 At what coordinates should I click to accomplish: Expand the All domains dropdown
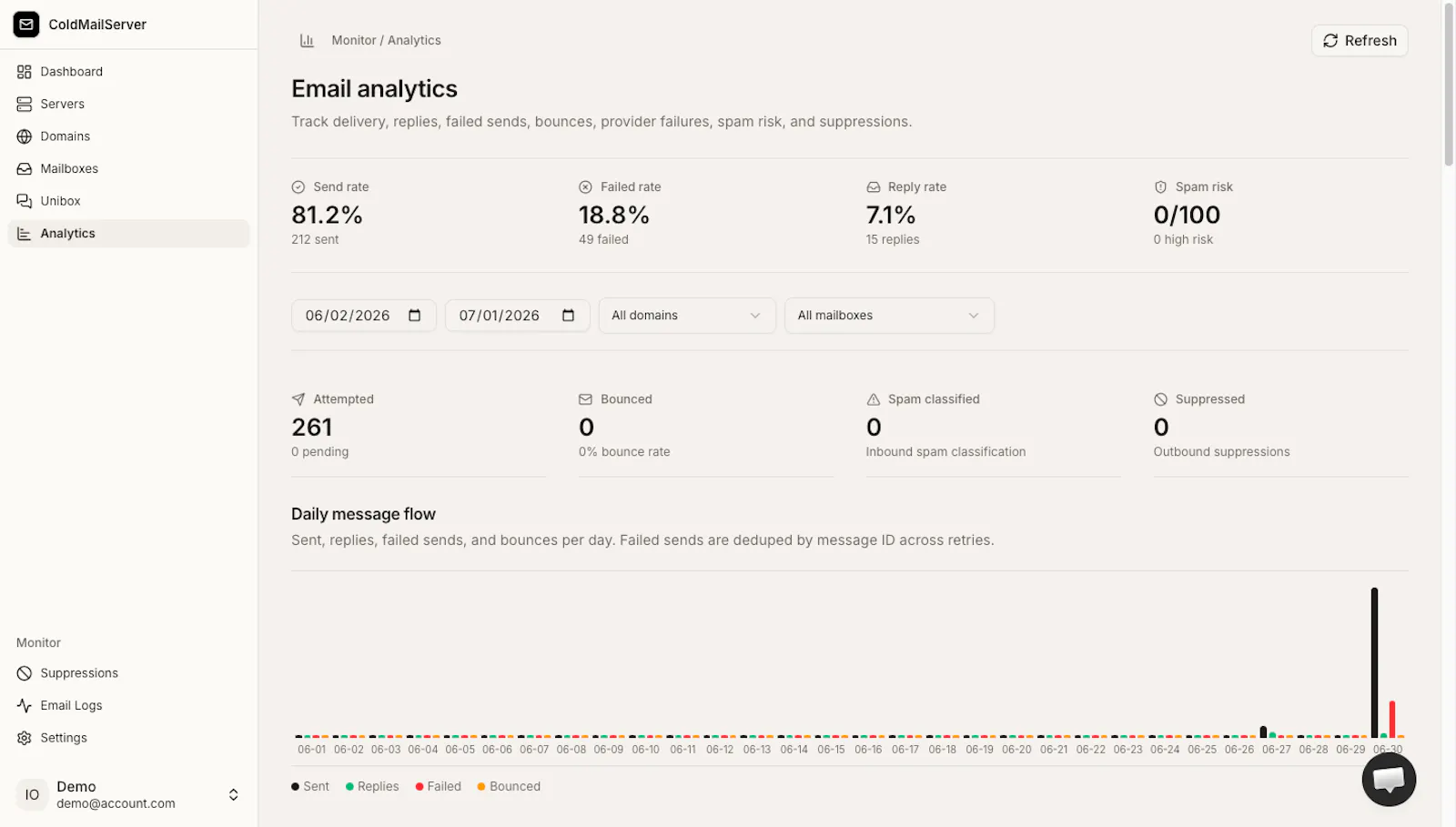(687, 316)
